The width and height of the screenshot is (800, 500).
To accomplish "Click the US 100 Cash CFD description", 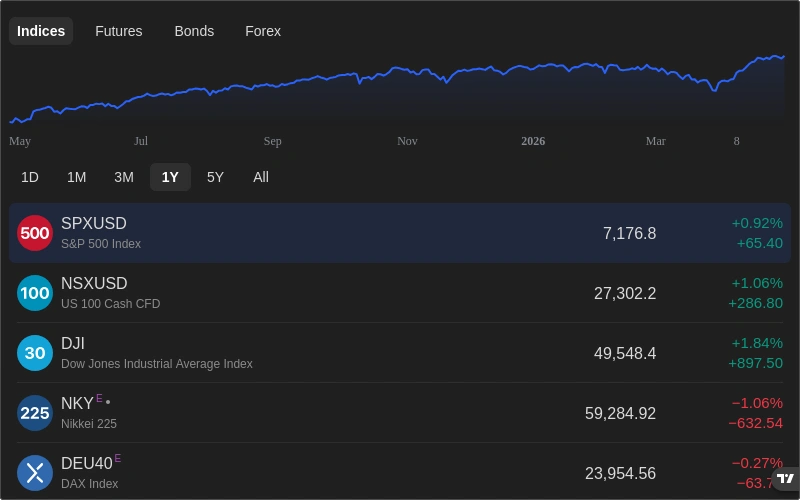I will click(111, 304).
